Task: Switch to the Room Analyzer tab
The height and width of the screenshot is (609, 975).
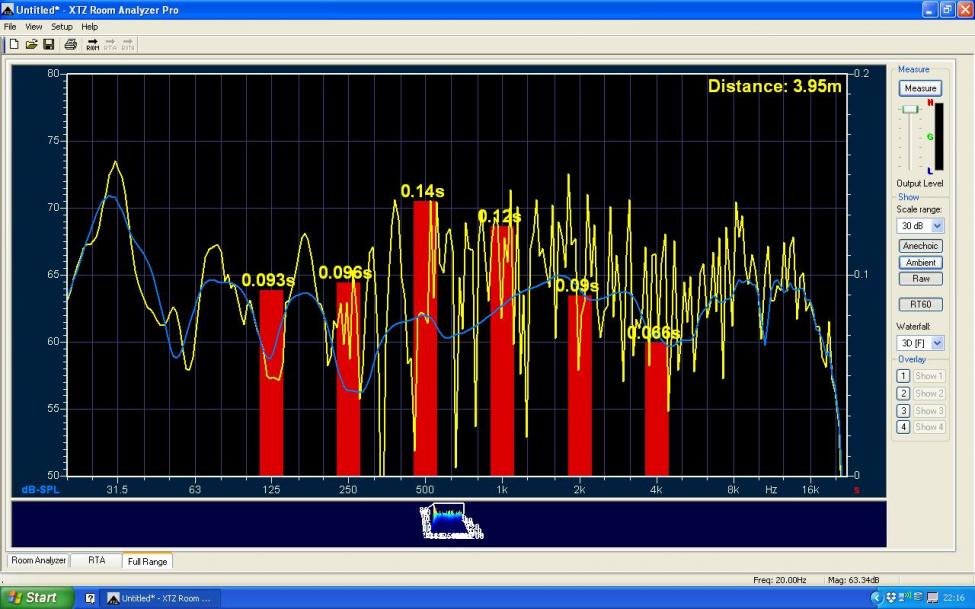Action: (x=39, y=560)
